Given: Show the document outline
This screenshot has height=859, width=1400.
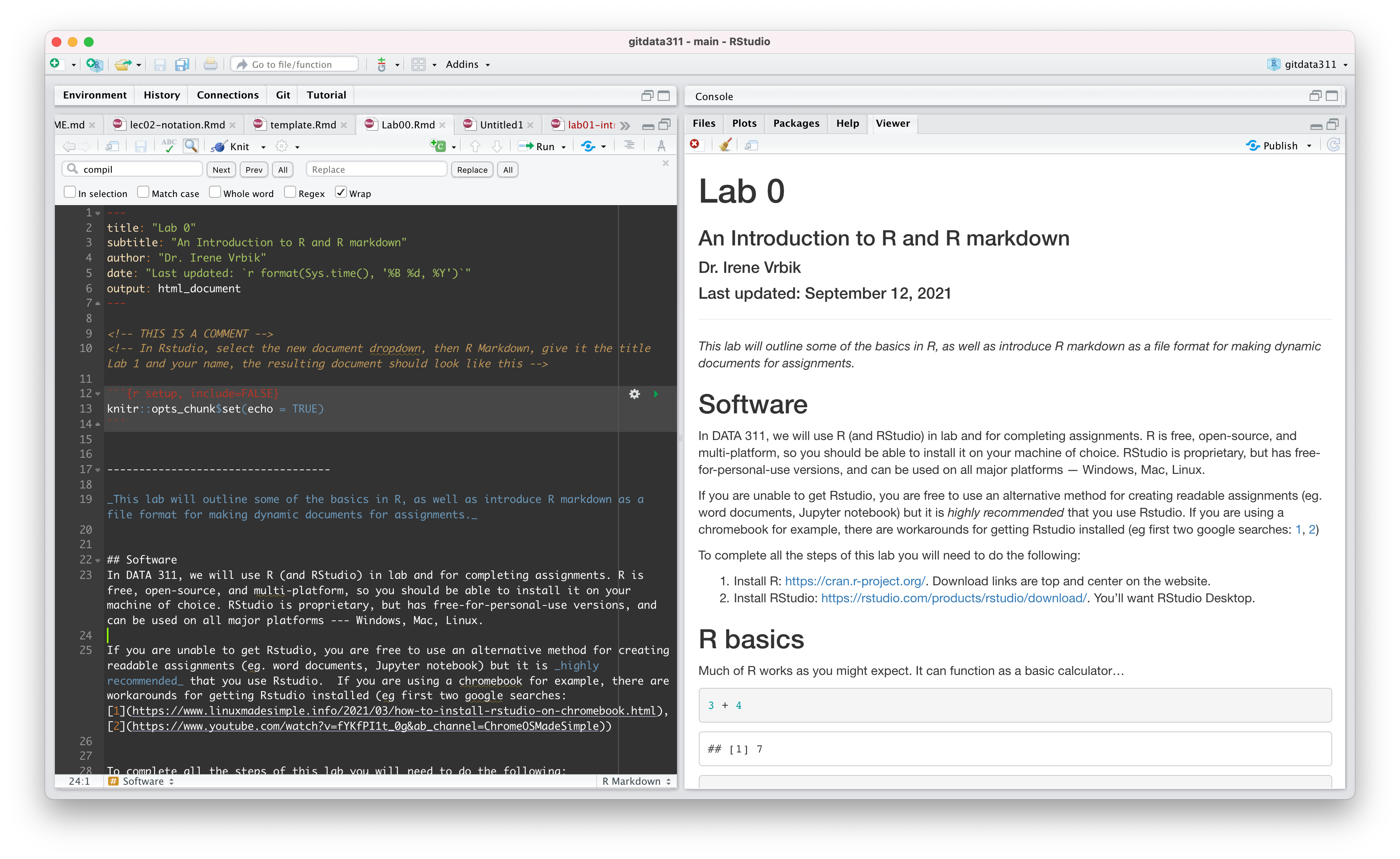Looking at the screenshot, I should click(629, 146).
